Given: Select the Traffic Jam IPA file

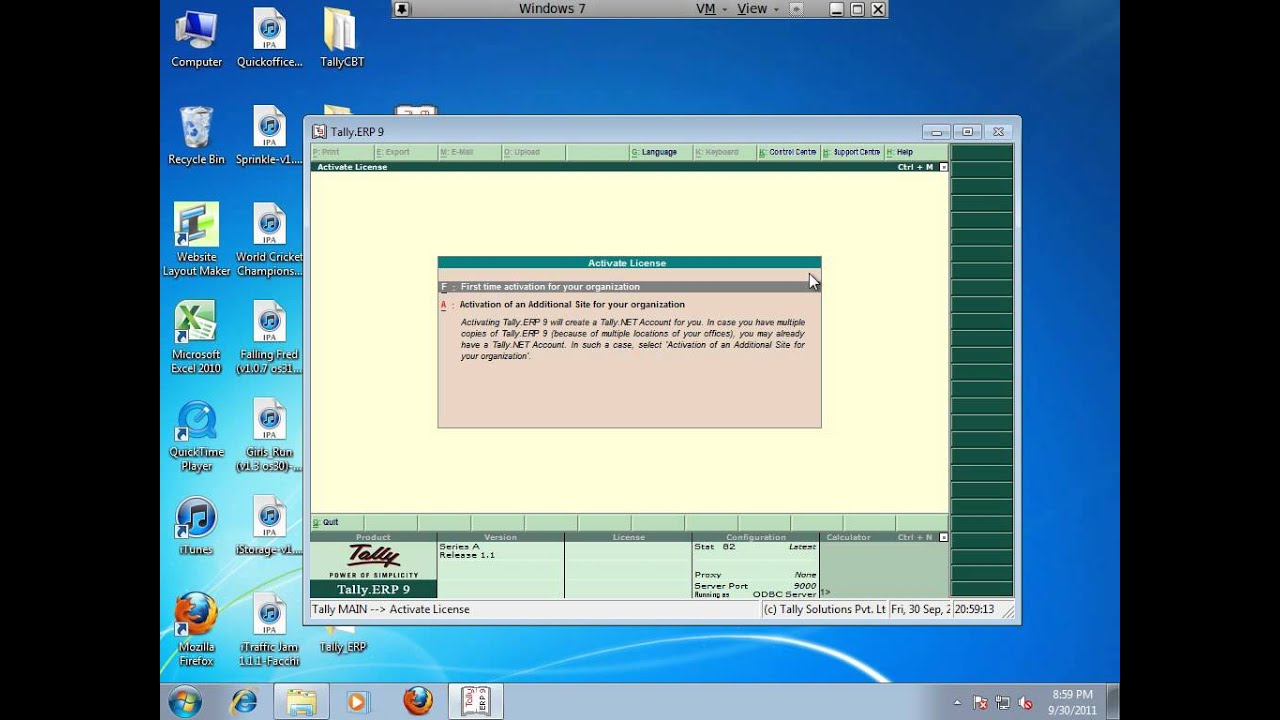Looking at the screenshot, I should coord(269,630).
